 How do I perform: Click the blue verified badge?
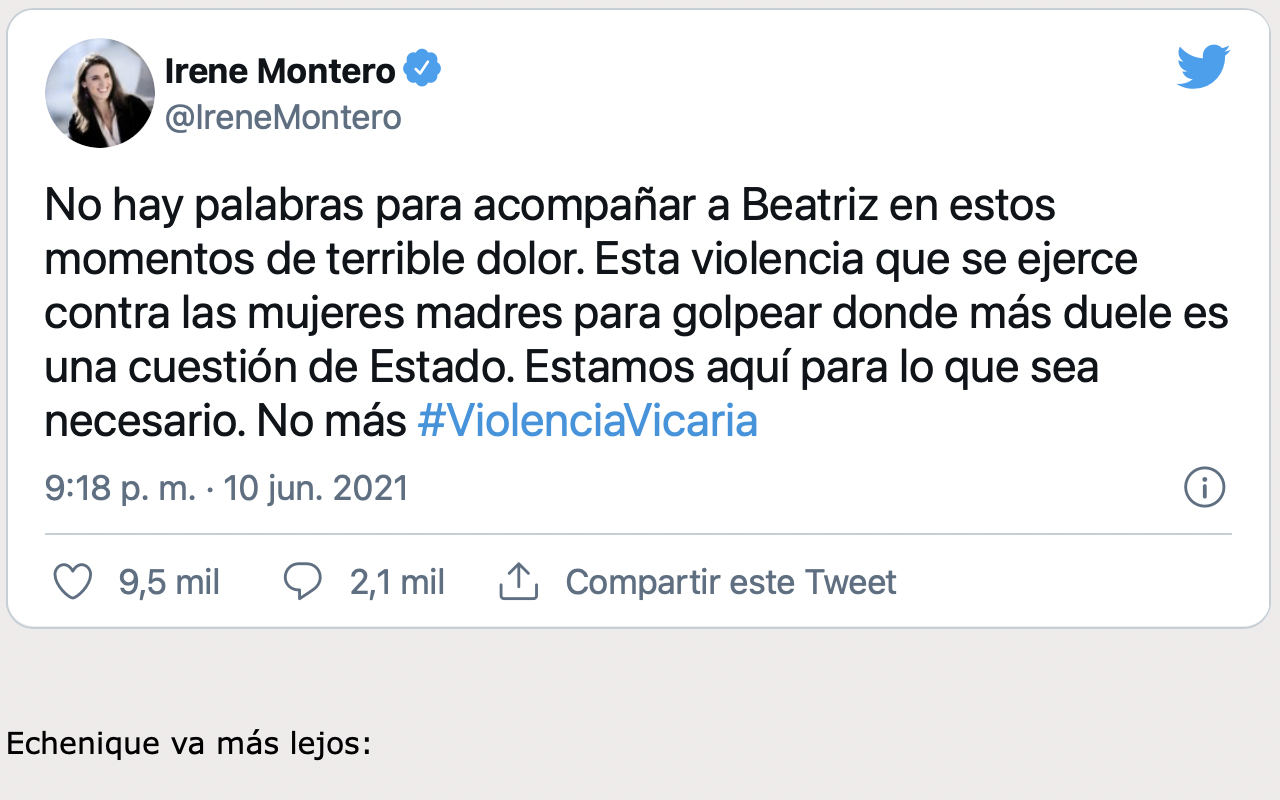(x=422, y=70)
